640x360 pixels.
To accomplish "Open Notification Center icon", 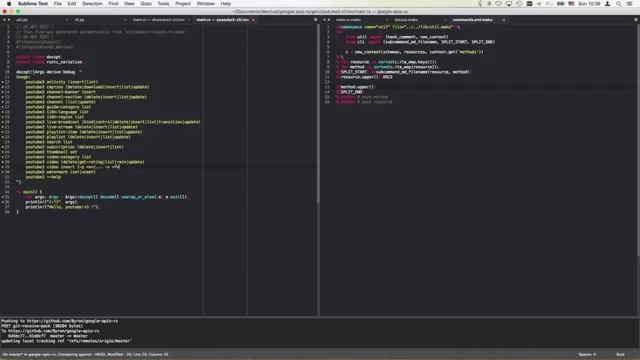I will point(630,4).
